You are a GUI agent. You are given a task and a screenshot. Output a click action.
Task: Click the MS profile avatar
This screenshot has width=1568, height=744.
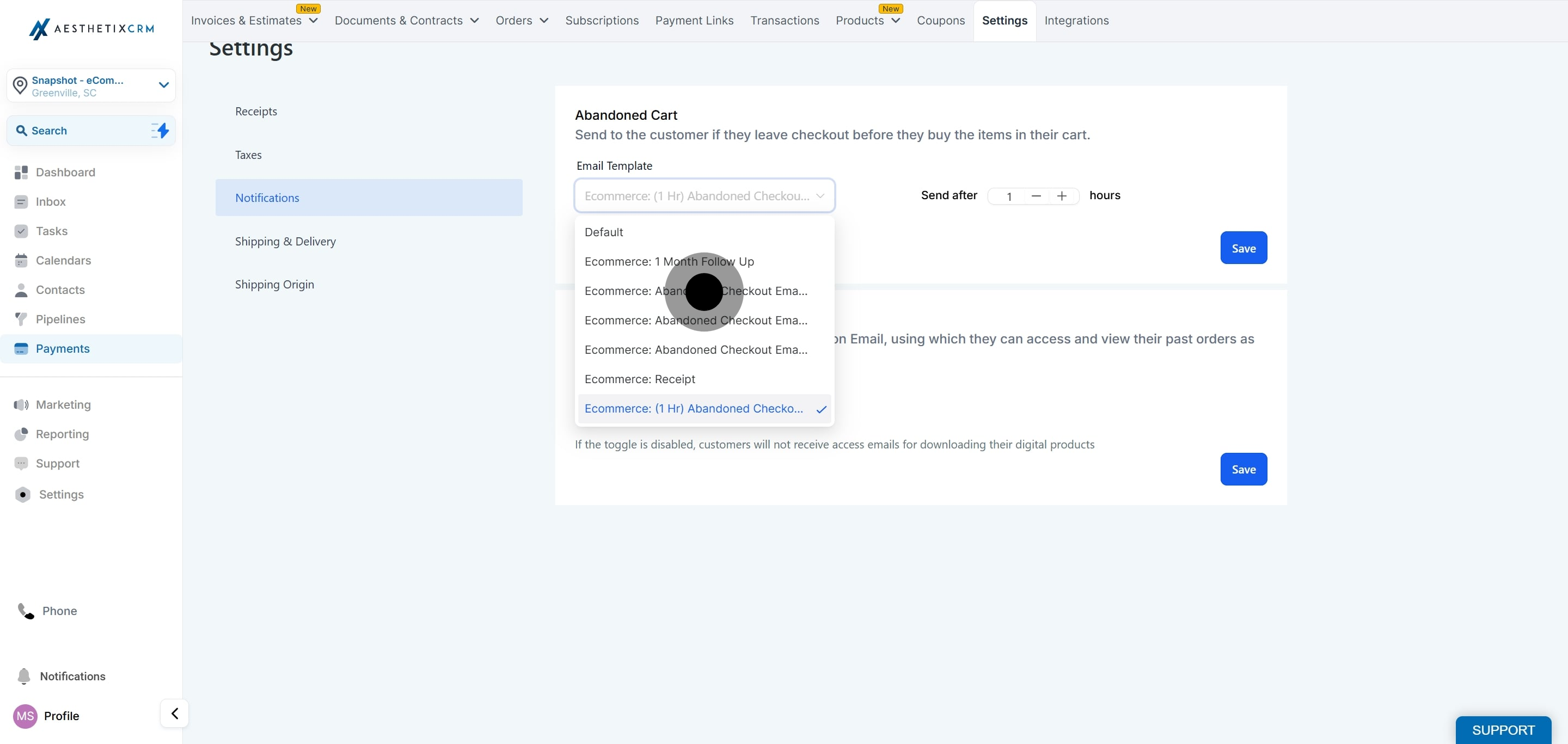(x=25, y=716)
